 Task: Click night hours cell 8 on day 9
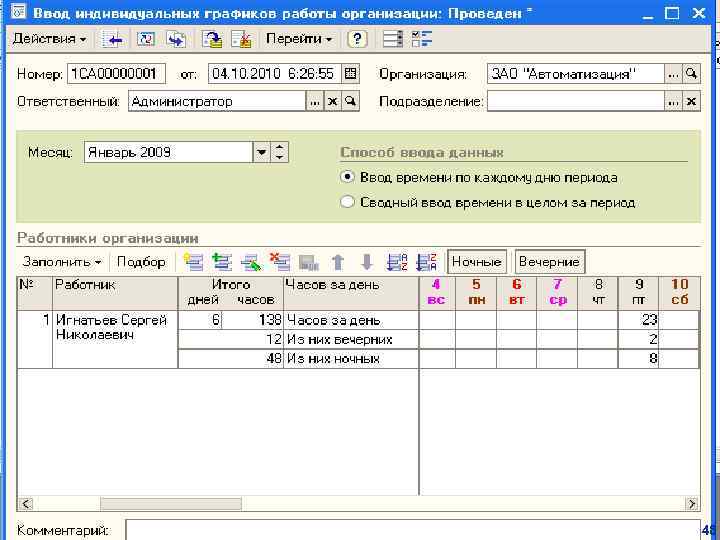pos(638,359)
